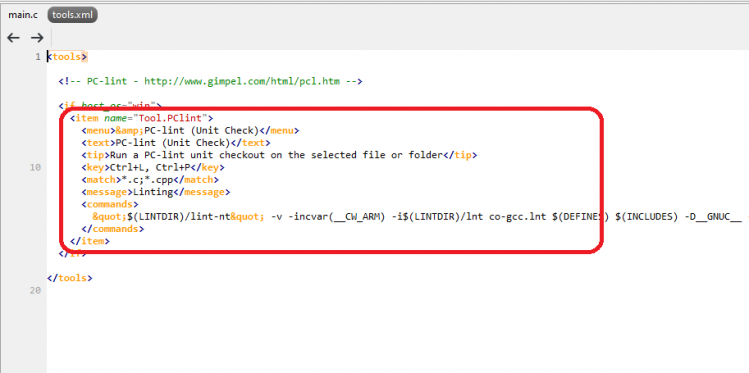Click the <message> Linting line
The image size is (749, 373).
[x=156, y=192]
